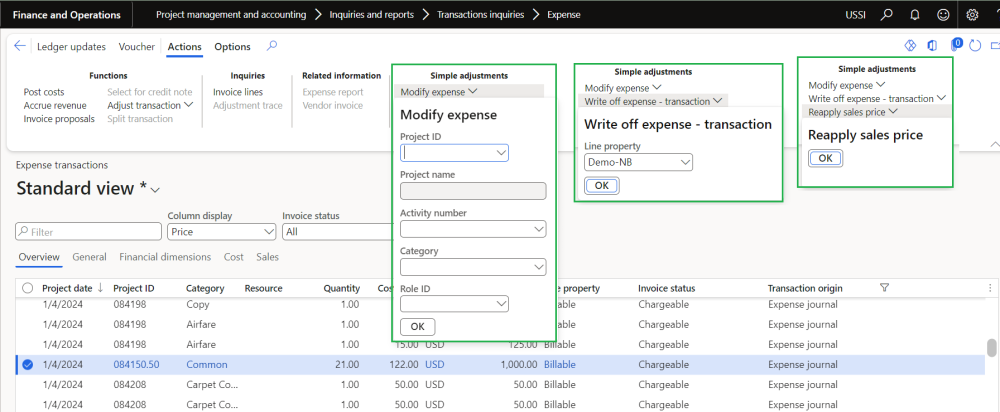
Task: Open global search in top bar
Action: 886,15
